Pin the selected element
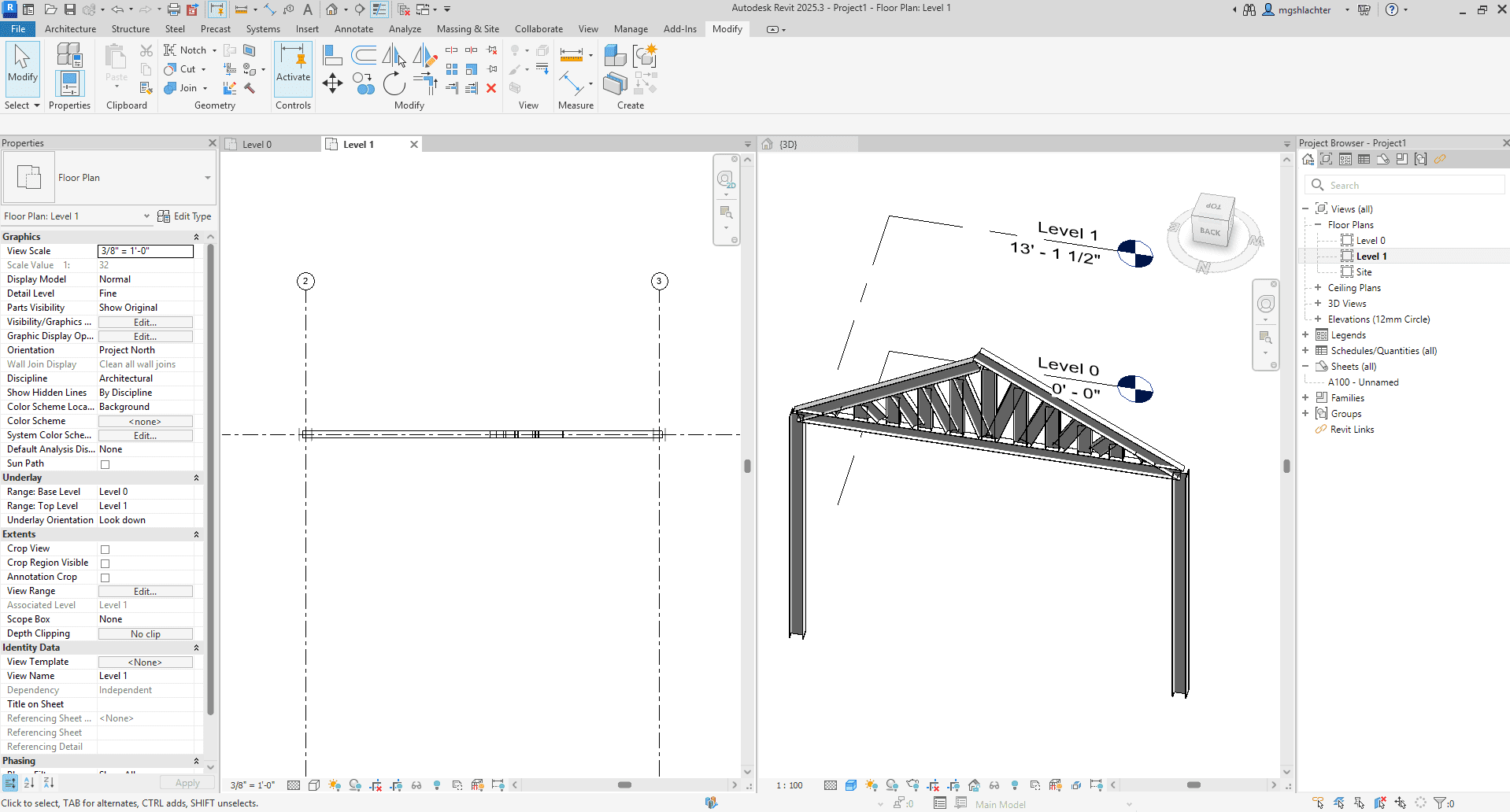 pos(493,68)
